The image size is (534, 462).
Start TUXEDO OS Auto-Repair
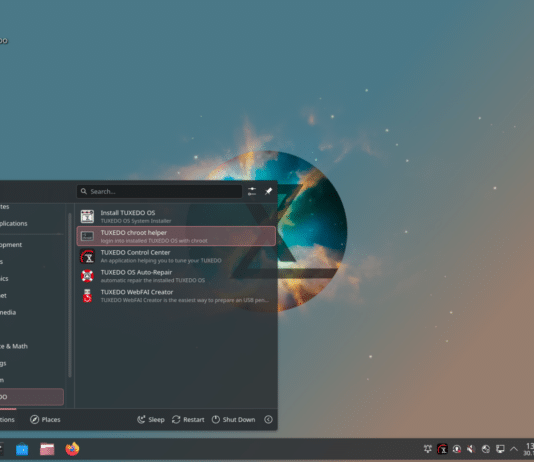[176, 276]
